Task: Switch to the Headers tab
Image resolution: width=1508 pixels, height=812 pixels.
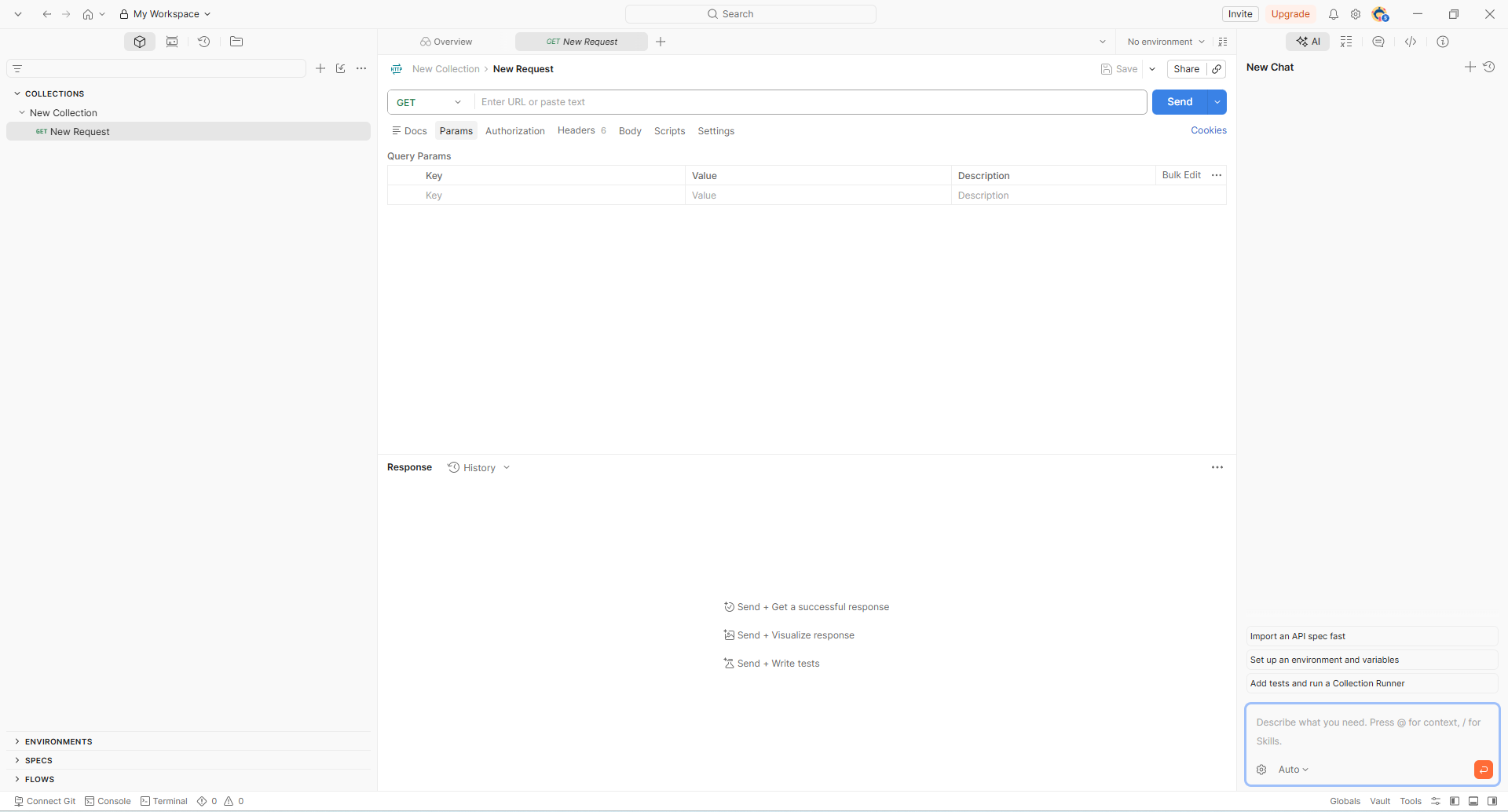Action: click(582, 130)
